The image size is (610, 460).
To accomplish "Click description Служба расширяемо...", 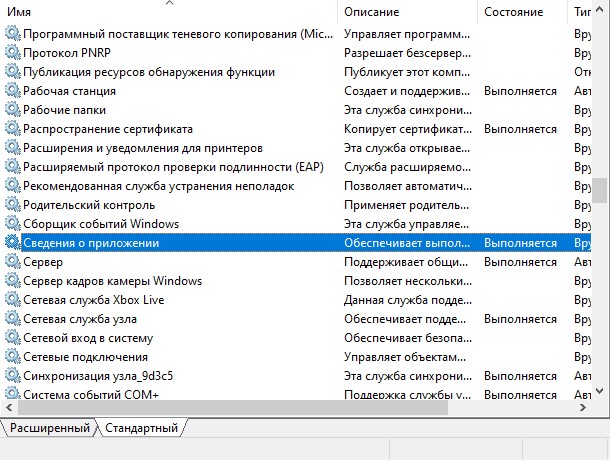I will (x=407, y=167).
